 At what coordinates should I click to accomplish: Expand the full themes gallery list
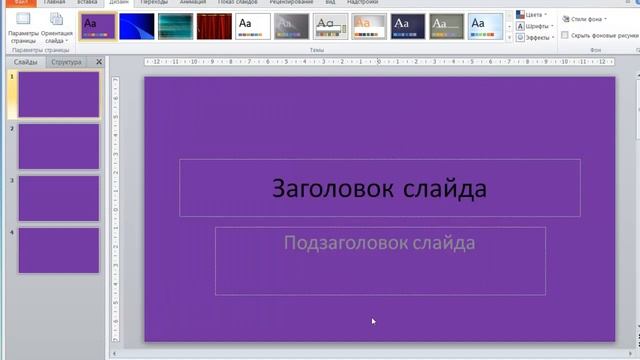pyautogui.click(x=509, y=37)
